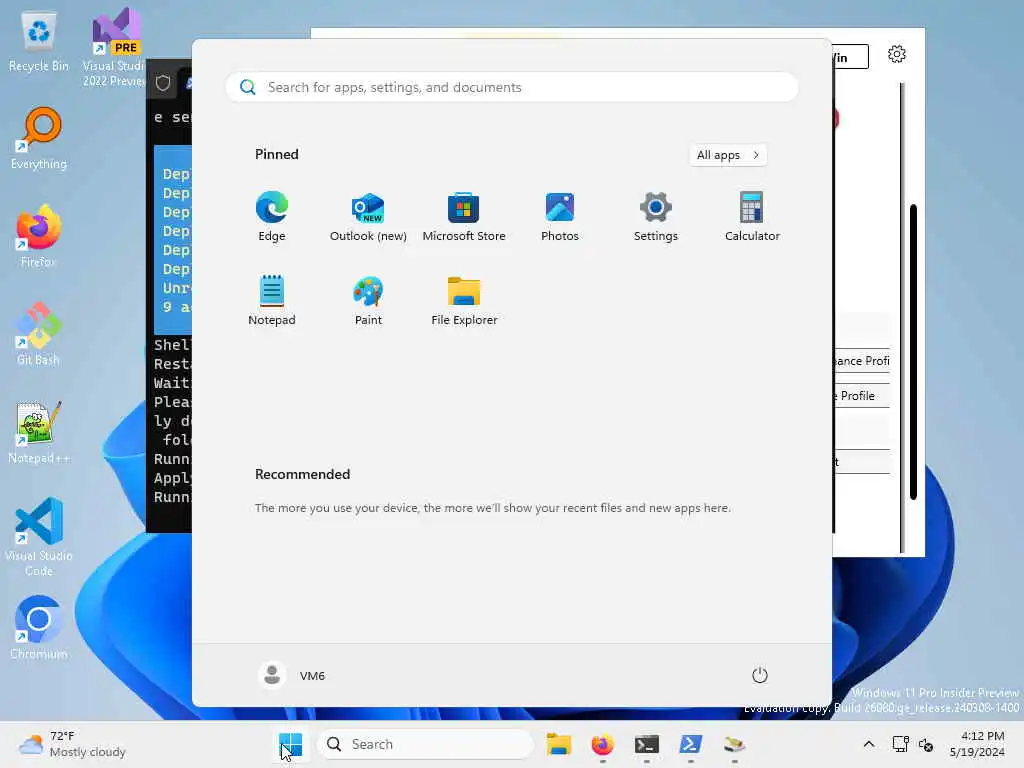This screenshot has height=768, width=1024.
Task: Switch to Firefox on the taskbar
Action: coord(603,744)
